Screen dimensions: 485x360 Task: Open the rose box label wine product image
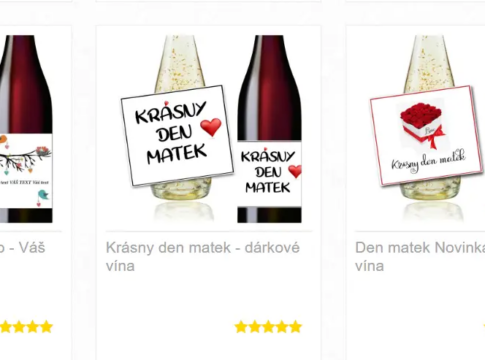pyautogui.click(x=428, y=128)
